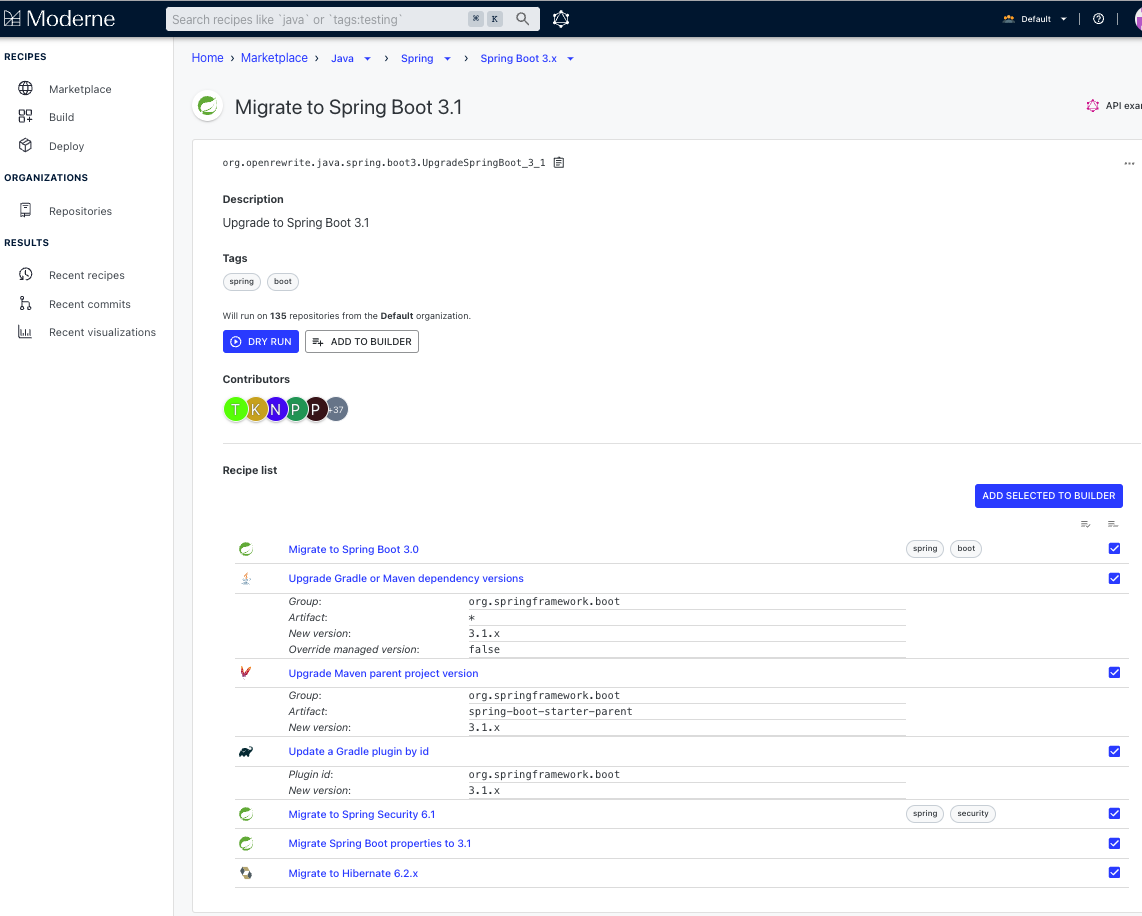Copy the recipe ID with clipboard icon
Screen dimensions: 1142x916
(x=559, y=162)
